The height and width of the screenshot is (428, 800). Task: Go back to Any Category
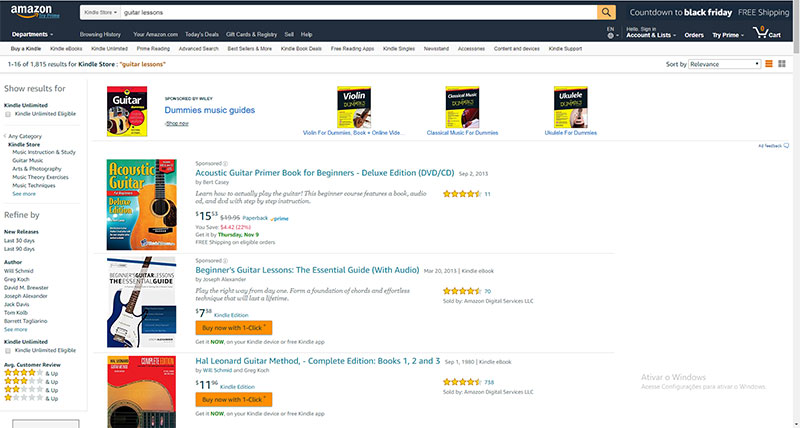[x=25, y=136]
